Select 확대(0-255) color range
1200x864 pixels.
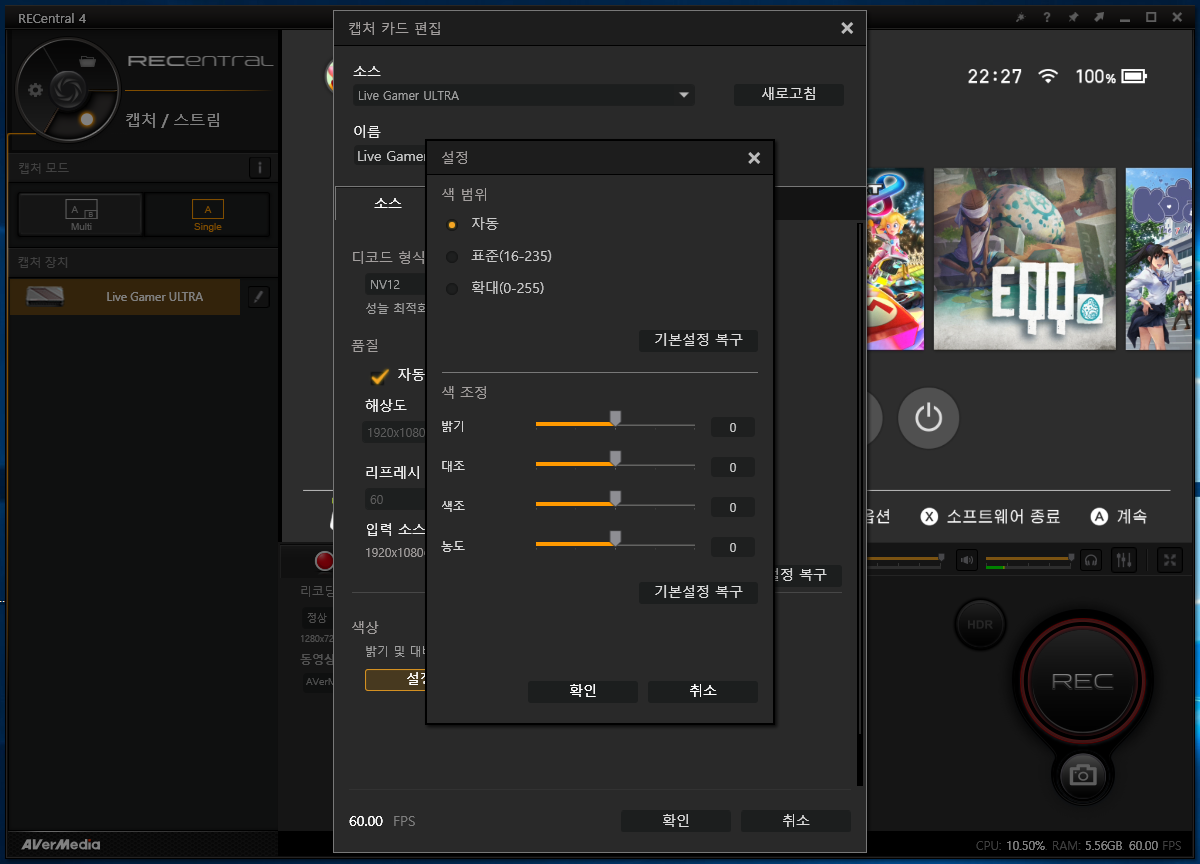point(495,288)
